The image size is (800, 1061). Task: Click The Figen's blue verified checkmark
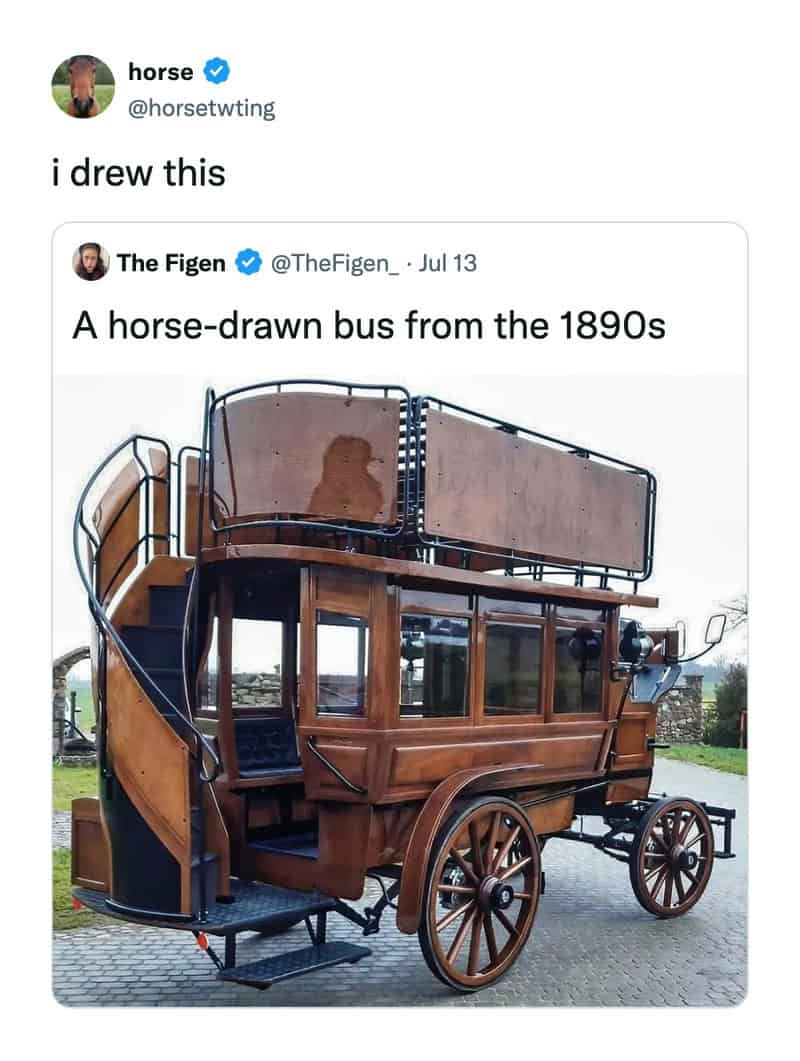(x=248, y=263)
